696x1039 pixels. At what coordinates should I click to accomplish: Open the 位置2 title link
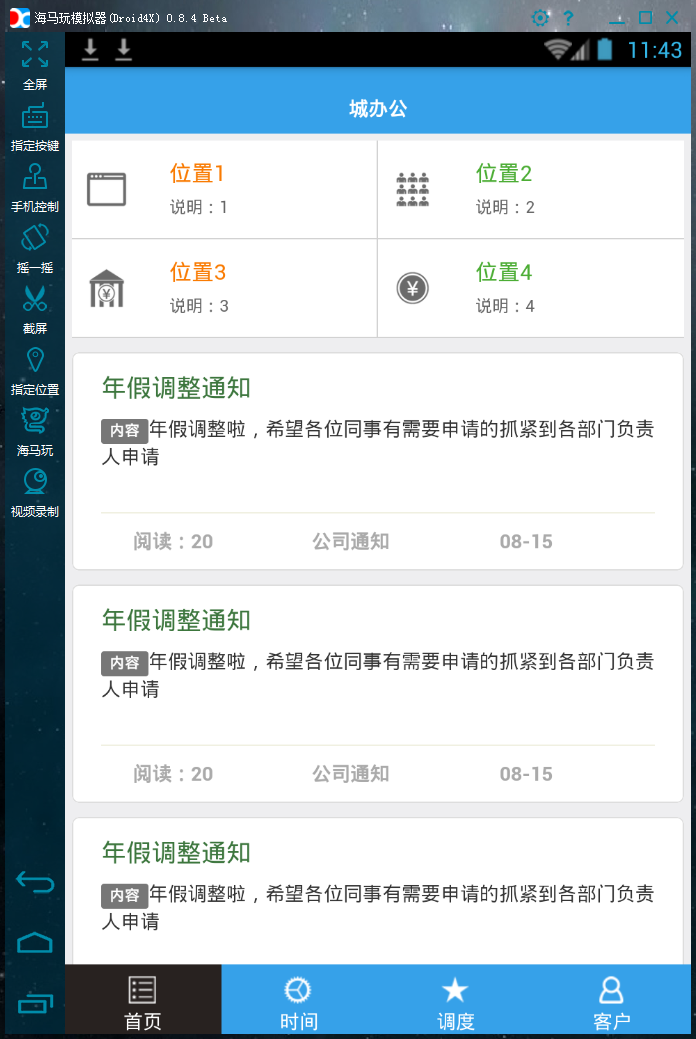[504, 174]
